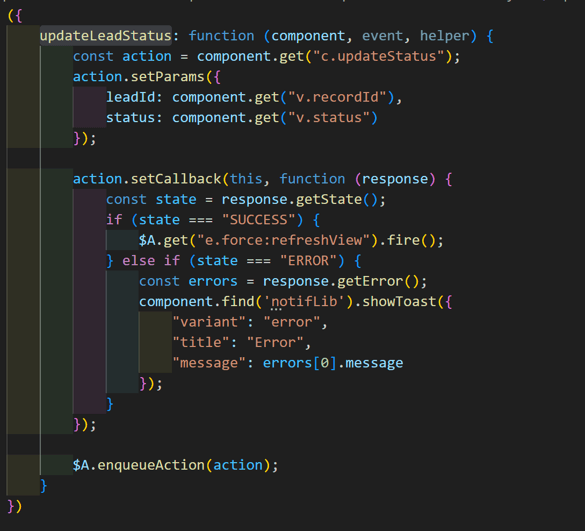Click 'errors[0].message' expression
The height and width of the screenshot is (531, 585).
[x=333, y=363]
